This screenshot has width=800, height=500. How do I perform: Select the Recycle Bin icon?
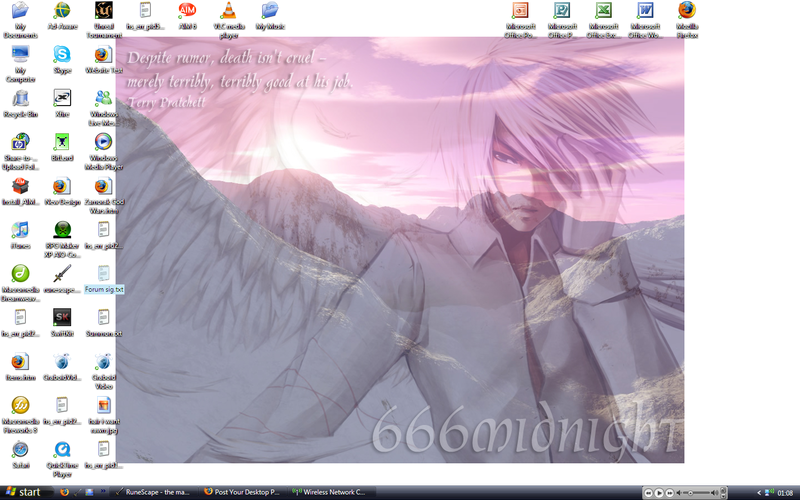coord(20,104)
